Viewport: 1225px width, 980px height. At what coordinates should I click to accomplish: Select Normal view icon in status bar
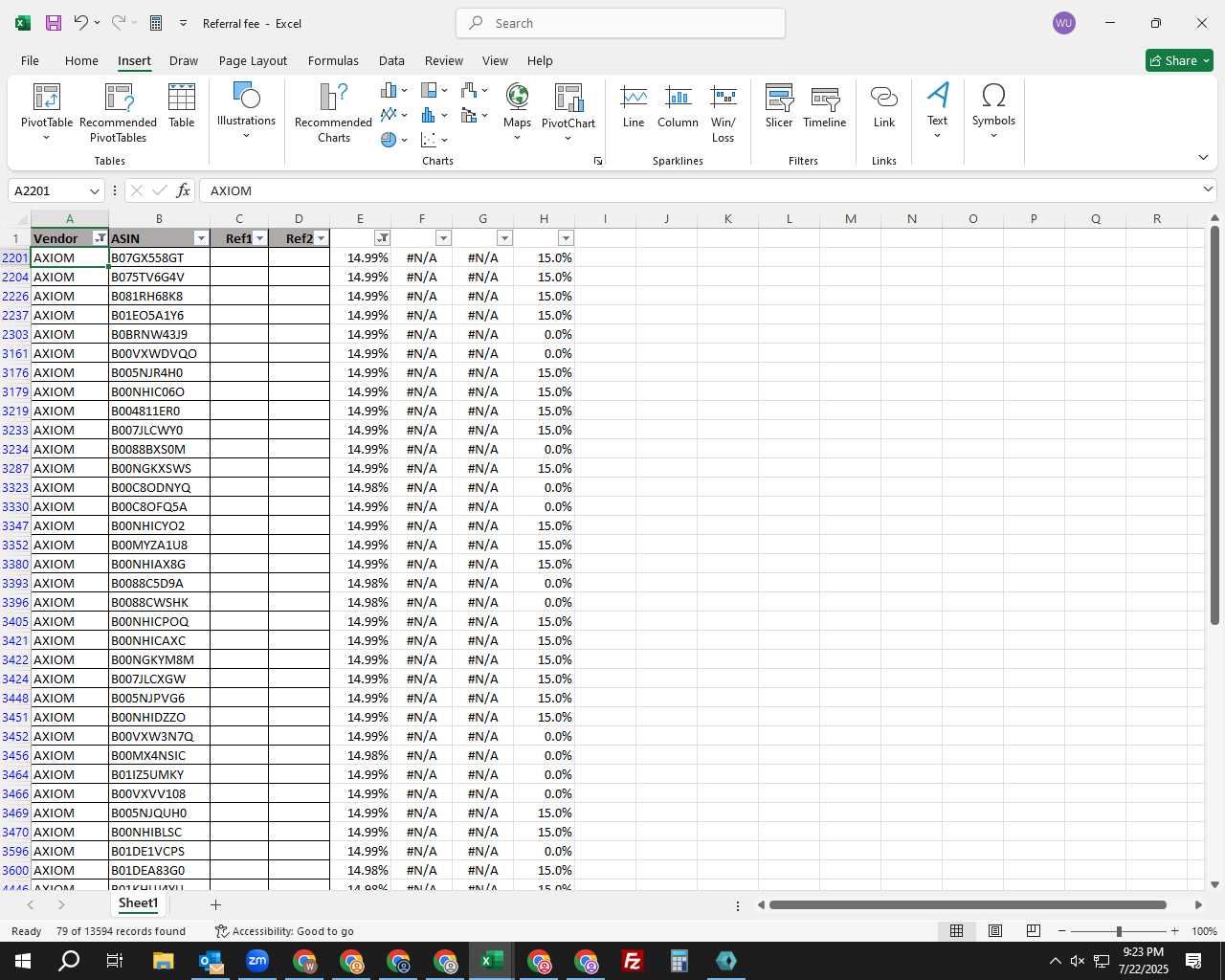pyautogui.click(x=956, y=931)
